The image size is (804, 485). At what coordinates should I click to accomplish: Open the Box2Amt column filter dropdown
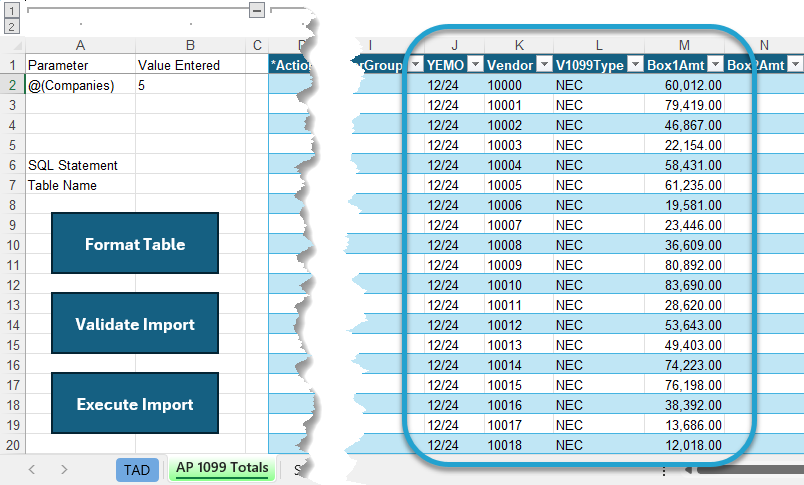pyautogui.click(x=795, y=65)
